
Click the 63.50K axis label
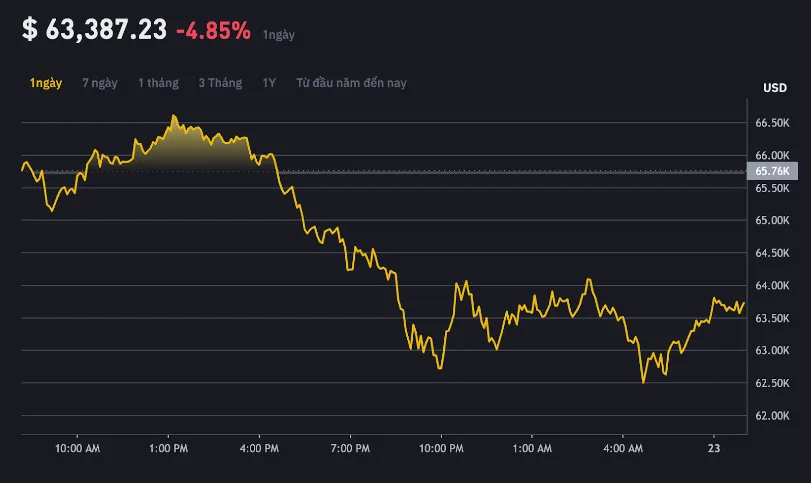pyautogui.click(x=772, y=318)
